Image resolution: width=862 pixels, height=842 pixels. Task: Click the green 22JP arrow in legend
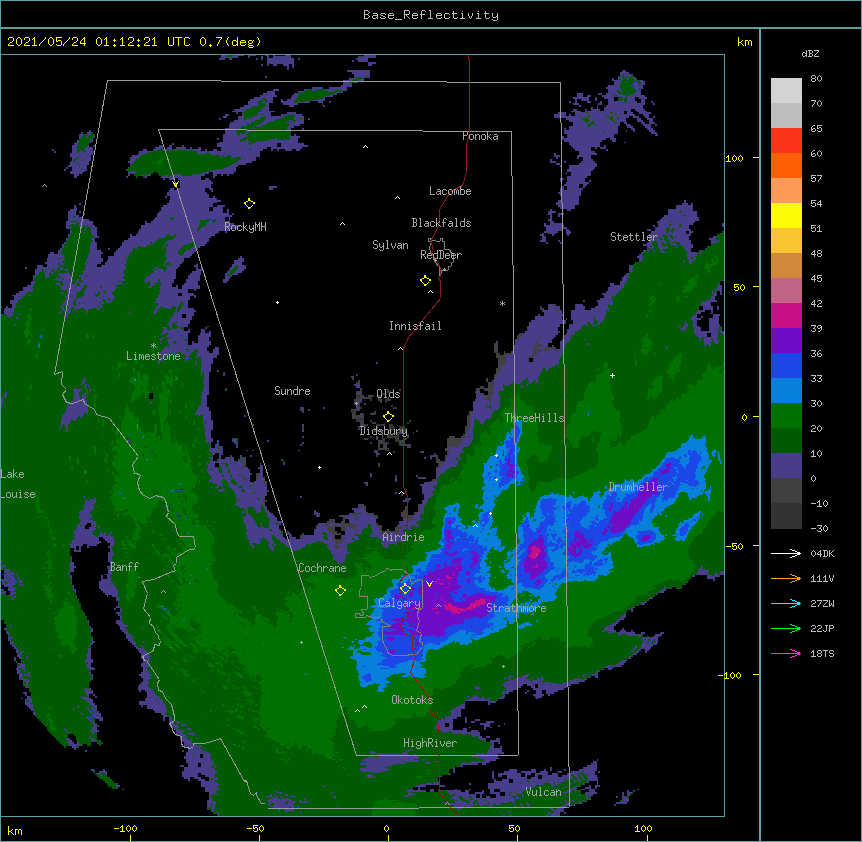[786, 628]
